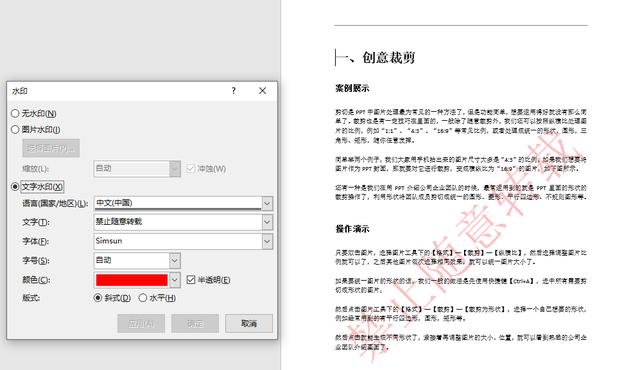Image resolution: width=640 pixels, height=370 pixels.
Task: Expand the 字号(S) size dropdown arrow
Action: 175,261
